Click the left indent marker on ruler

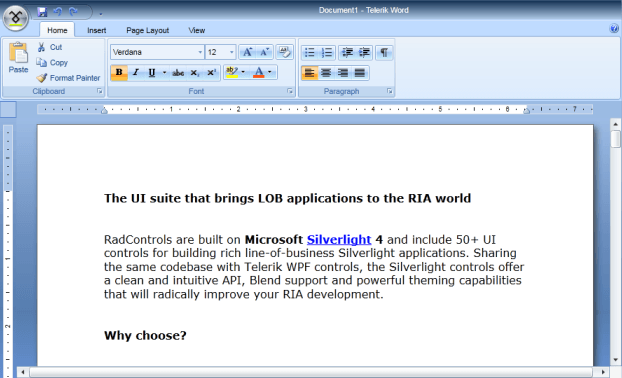(104, 110)
